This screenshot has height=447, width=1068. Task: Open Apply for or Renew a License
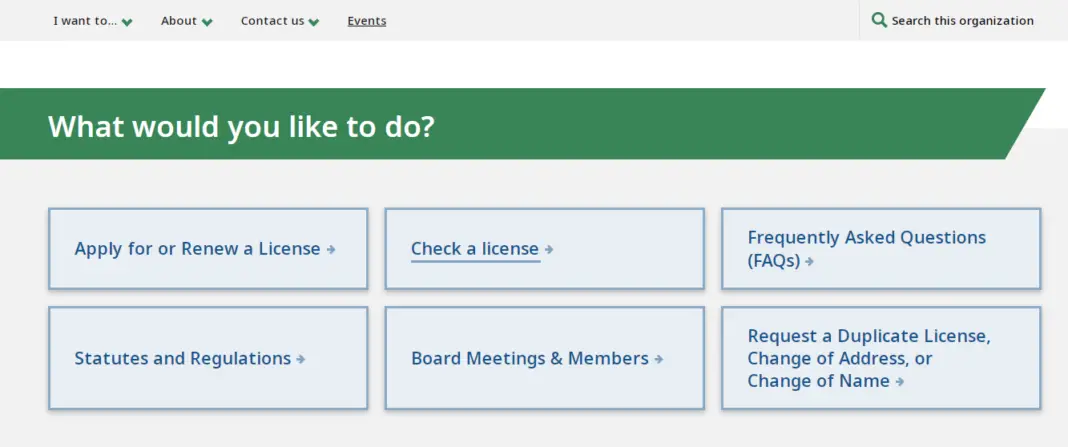197,249
